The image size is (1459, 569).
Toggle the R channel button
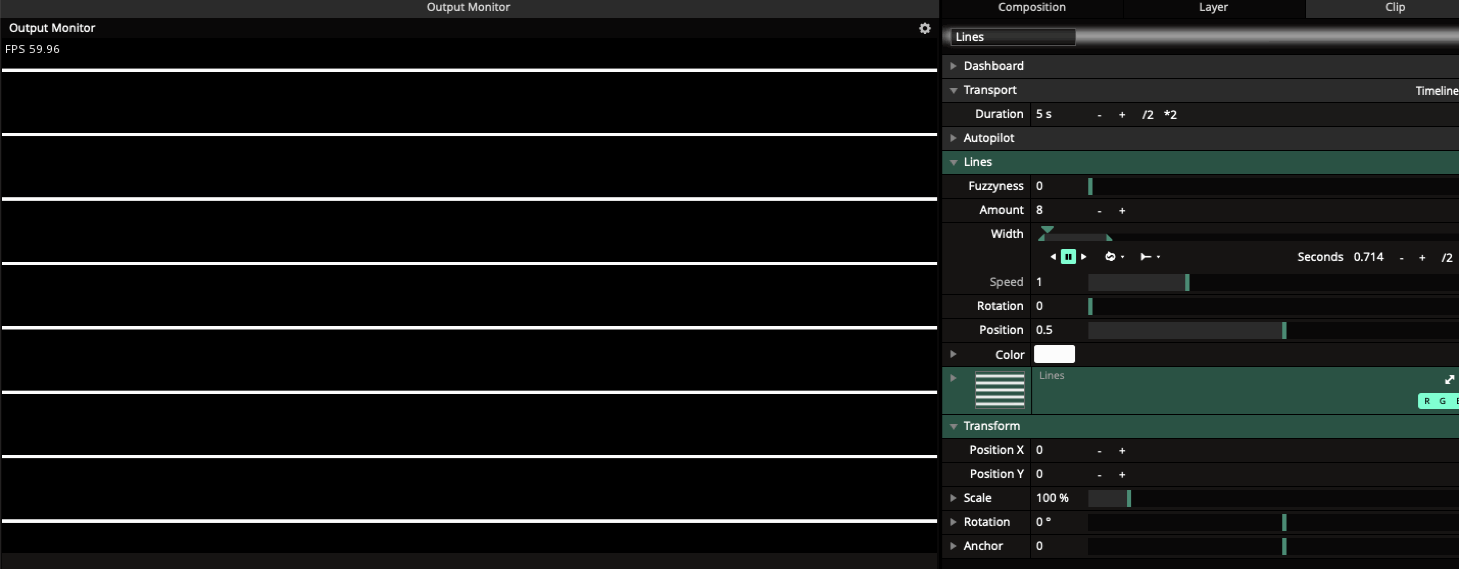(1427, 401)
